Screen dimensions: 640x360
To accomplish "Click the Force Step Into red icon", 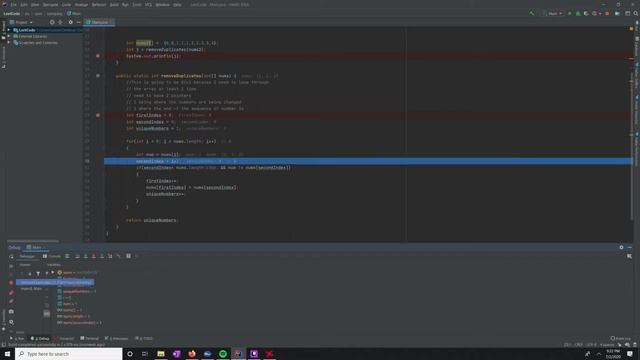I will pyautogui.click(x=93, y=256).
